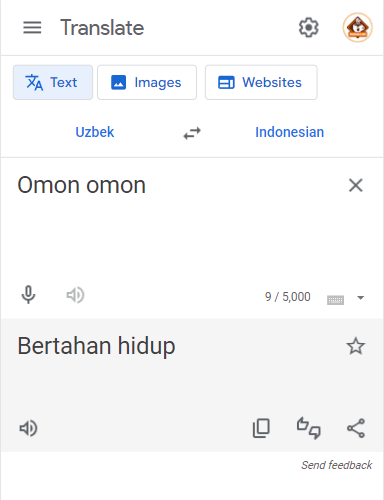This screenshot has height=500, width=384.
Task: Select the Text translation tab
Action: click(53, 82)
